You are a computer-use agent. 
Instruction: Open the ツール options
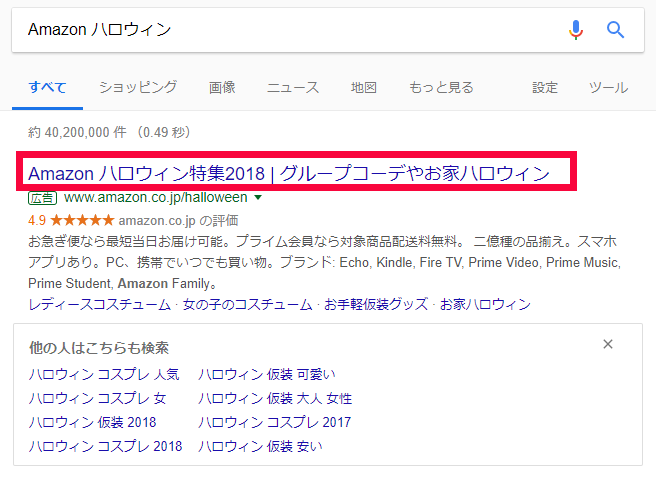pyautogui.click(x=608, y=87)
